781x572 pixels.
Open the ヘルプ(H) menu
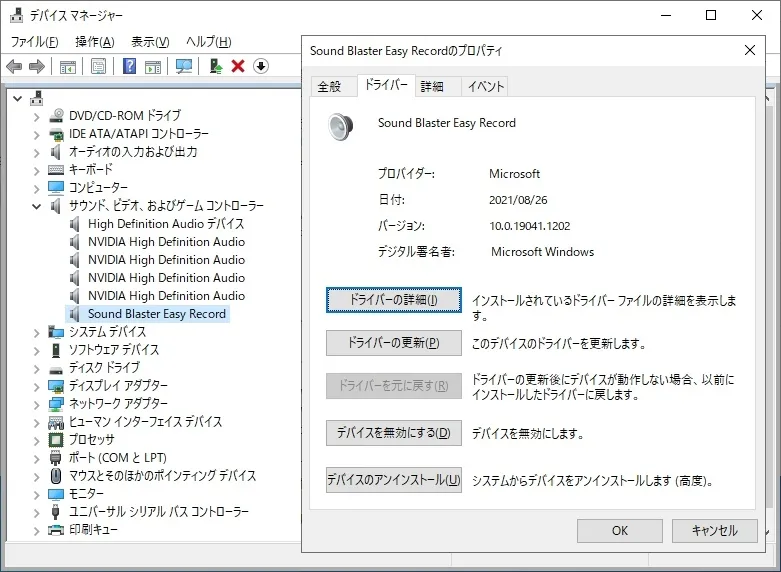click(x=209, y=42)
